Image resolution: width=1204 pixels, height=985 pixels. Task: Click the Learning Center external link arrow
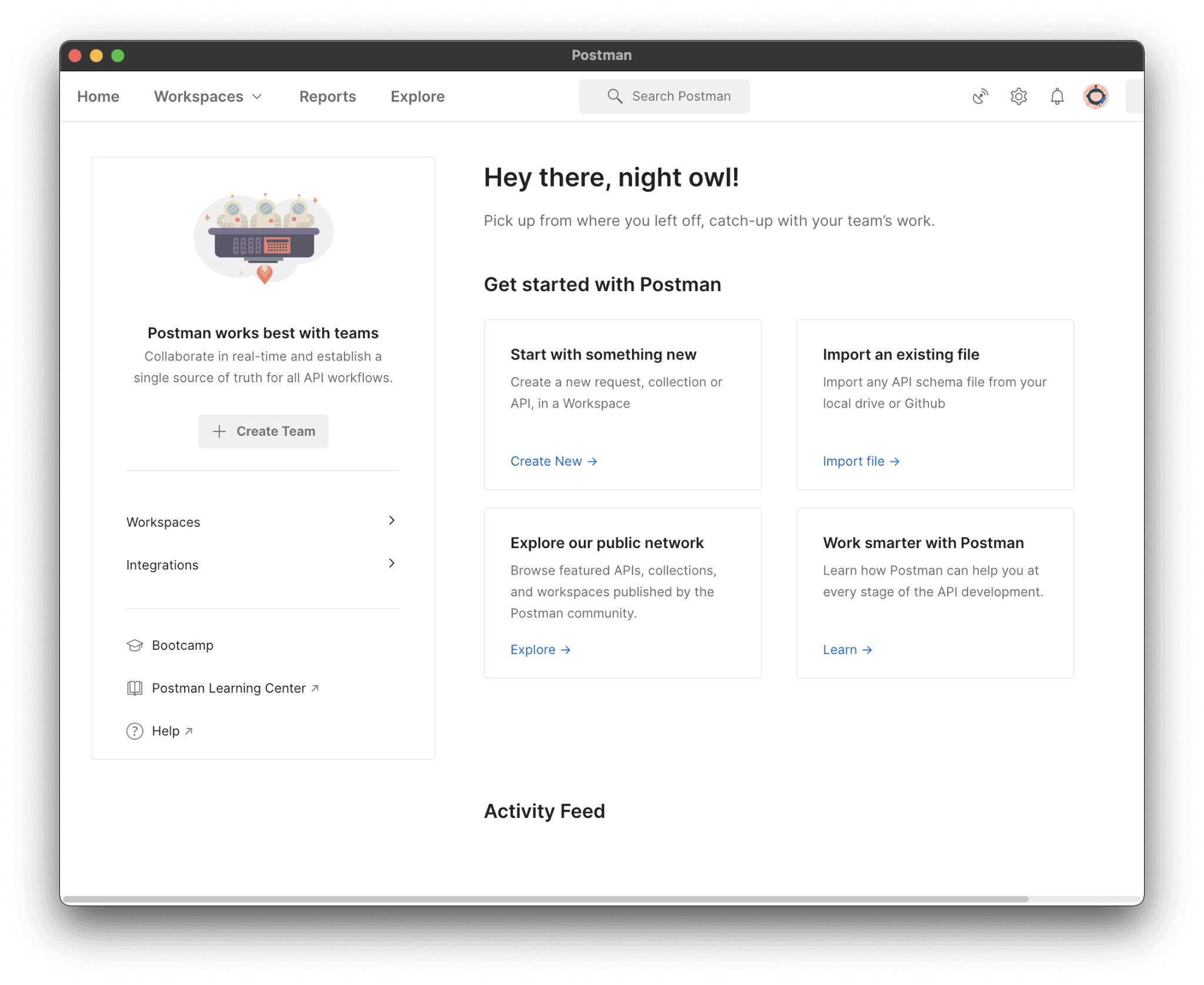[x=315, y=688]
